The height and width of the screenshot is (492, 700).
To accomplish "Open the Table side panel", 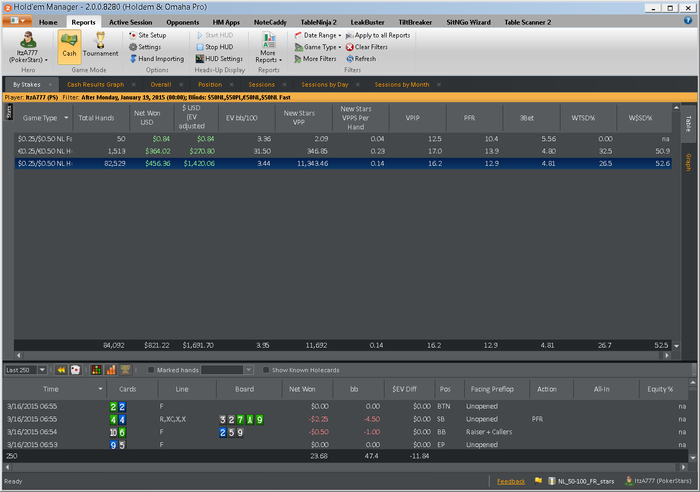I will (x=688, y=124).
